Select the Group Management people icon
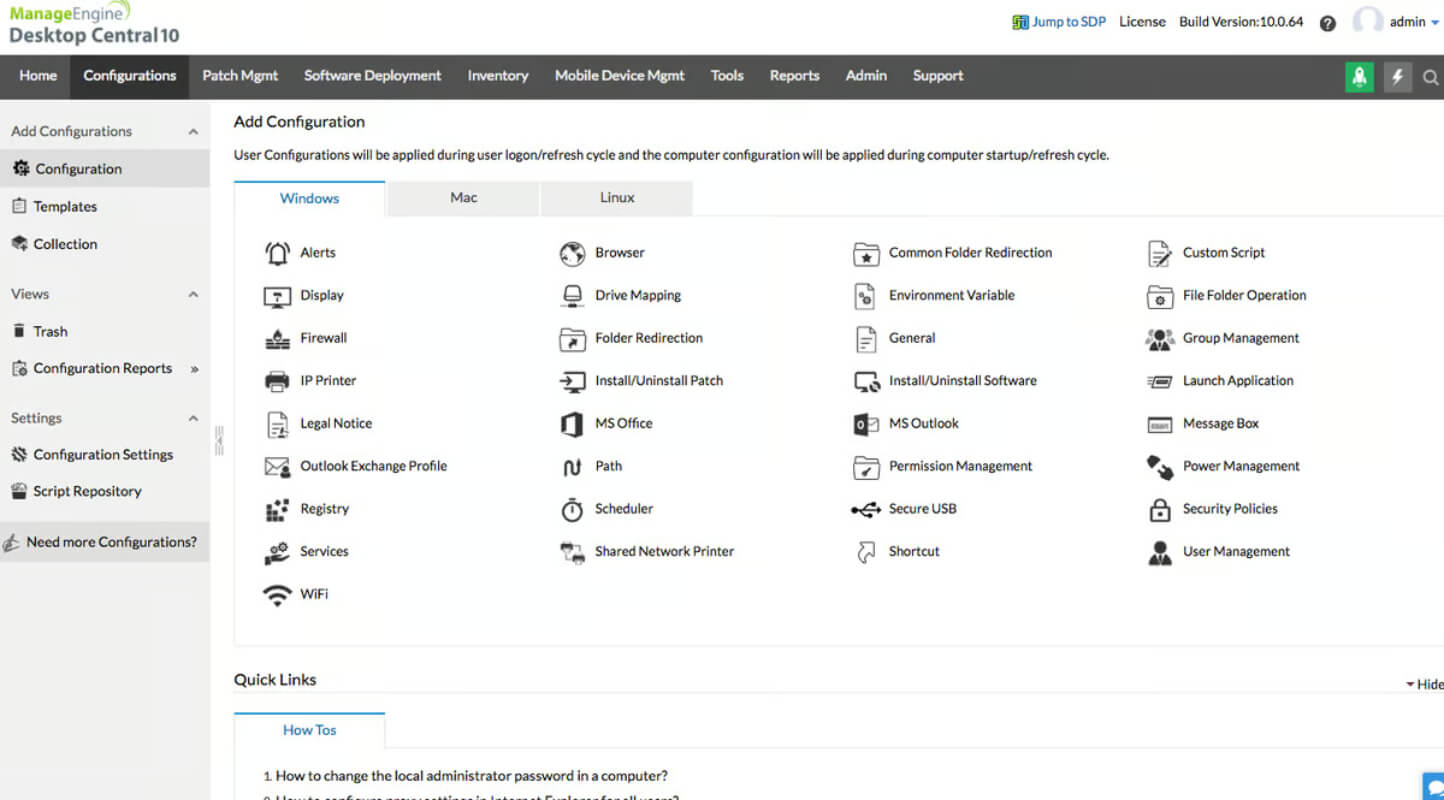 (1160, 339)
